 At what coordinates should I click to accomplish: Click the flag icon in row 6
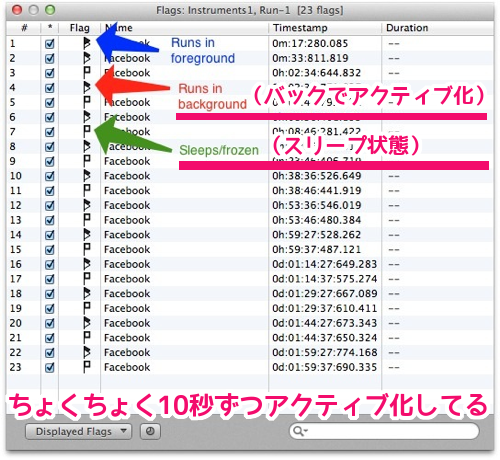87,117
